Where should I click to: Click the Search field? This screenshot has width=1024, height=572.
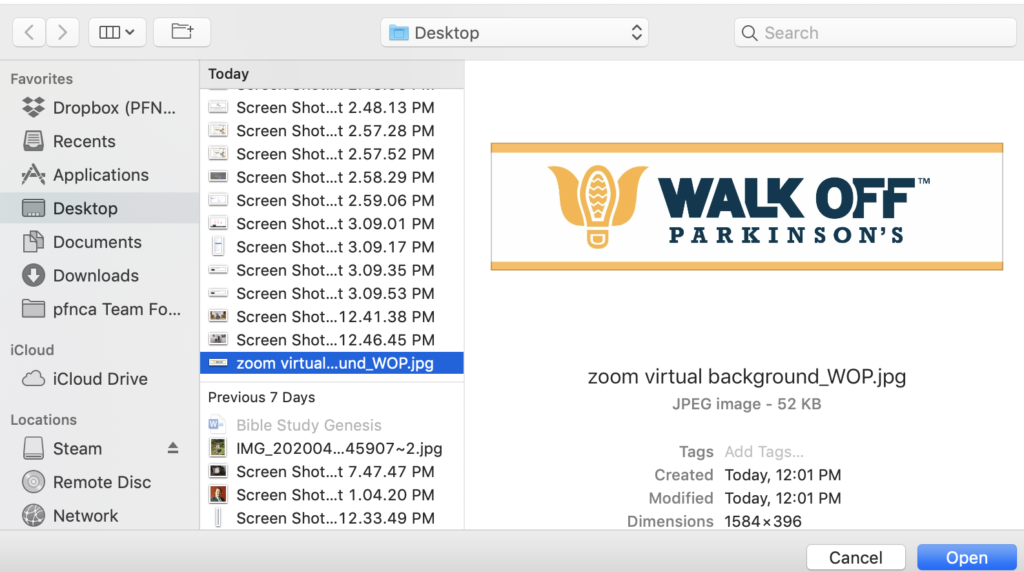(x=875, y=33)
